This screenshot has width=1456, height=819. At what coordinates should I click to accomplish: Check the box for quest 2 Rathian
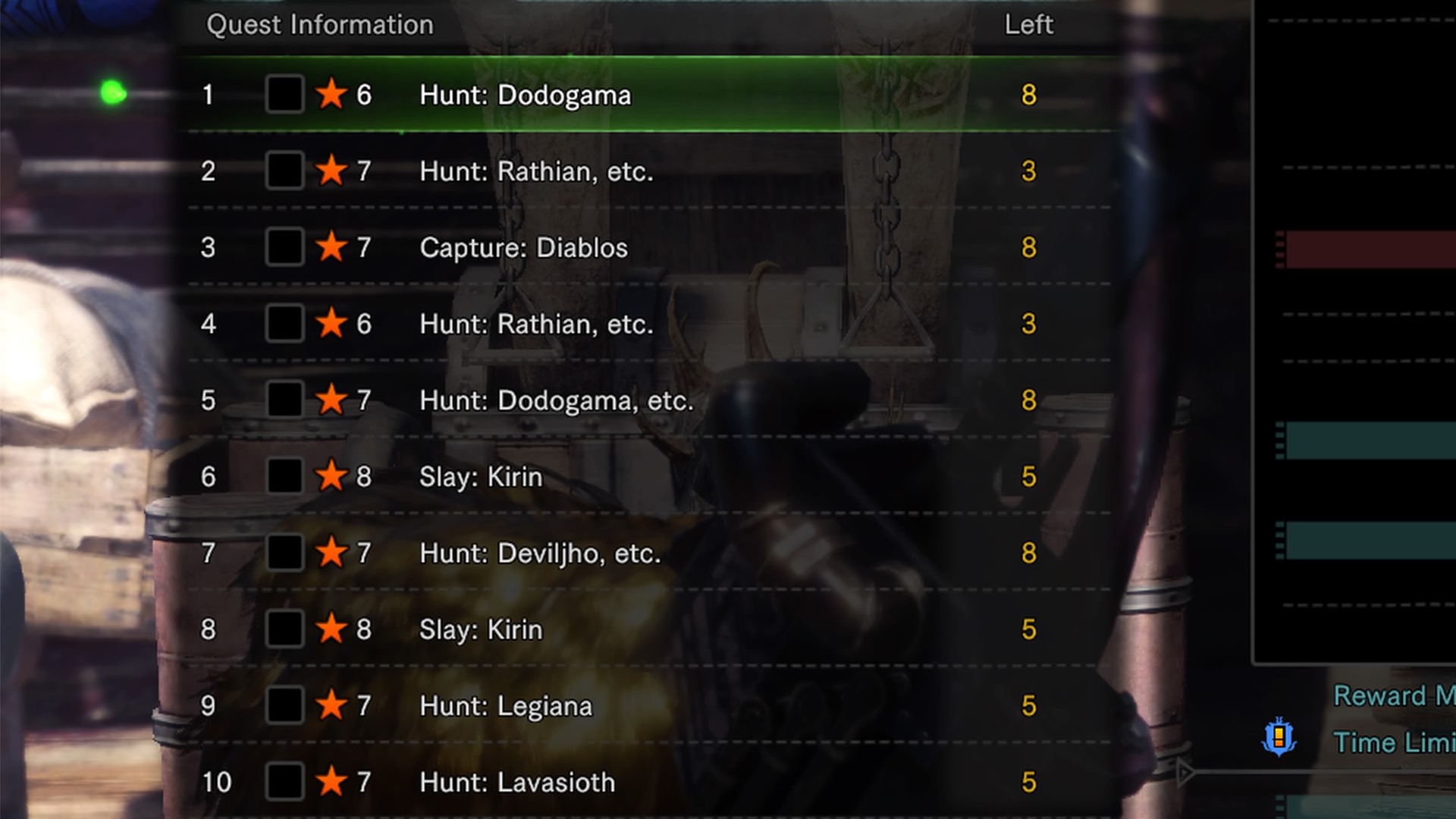[285, 170]
